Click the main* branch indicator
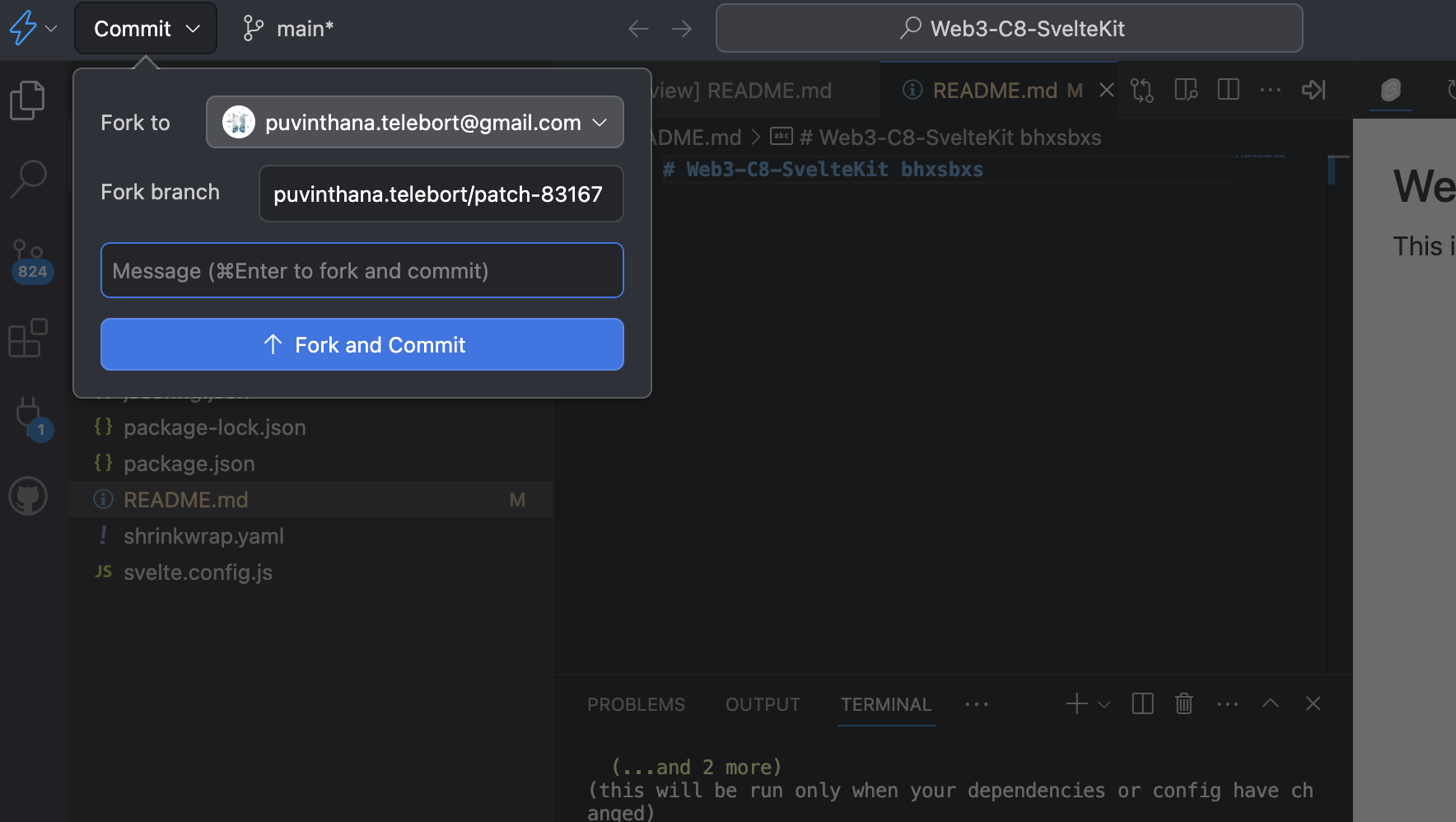 coord(289,29)
